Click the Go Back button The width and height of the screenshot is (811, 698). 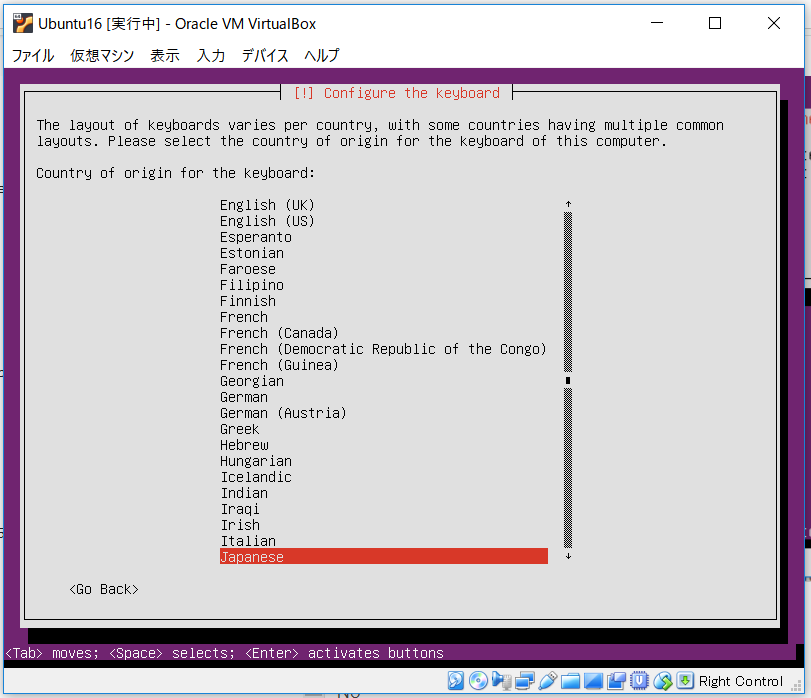tap(103, 589)
